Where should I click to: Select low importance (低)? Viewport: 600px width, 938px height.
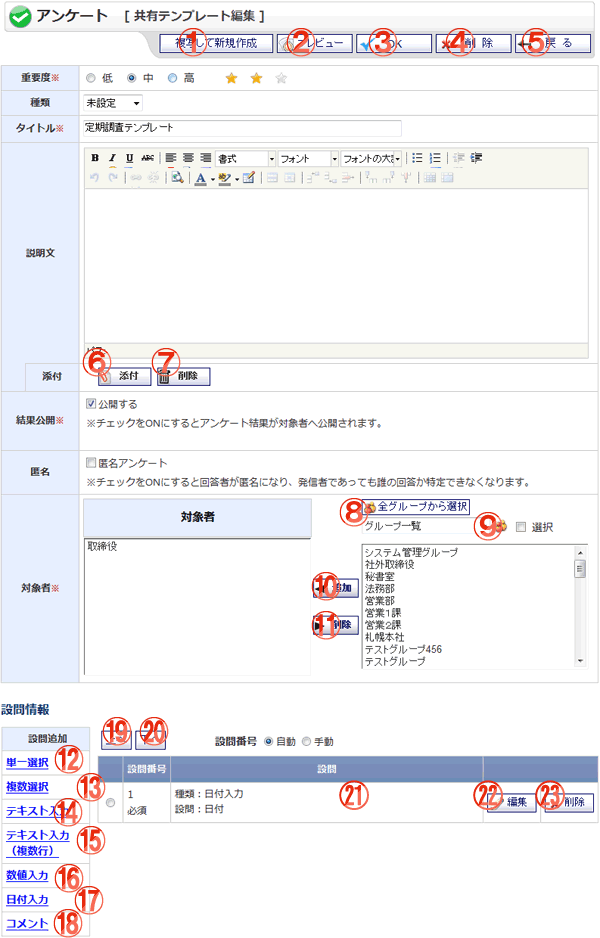[90, 78]
